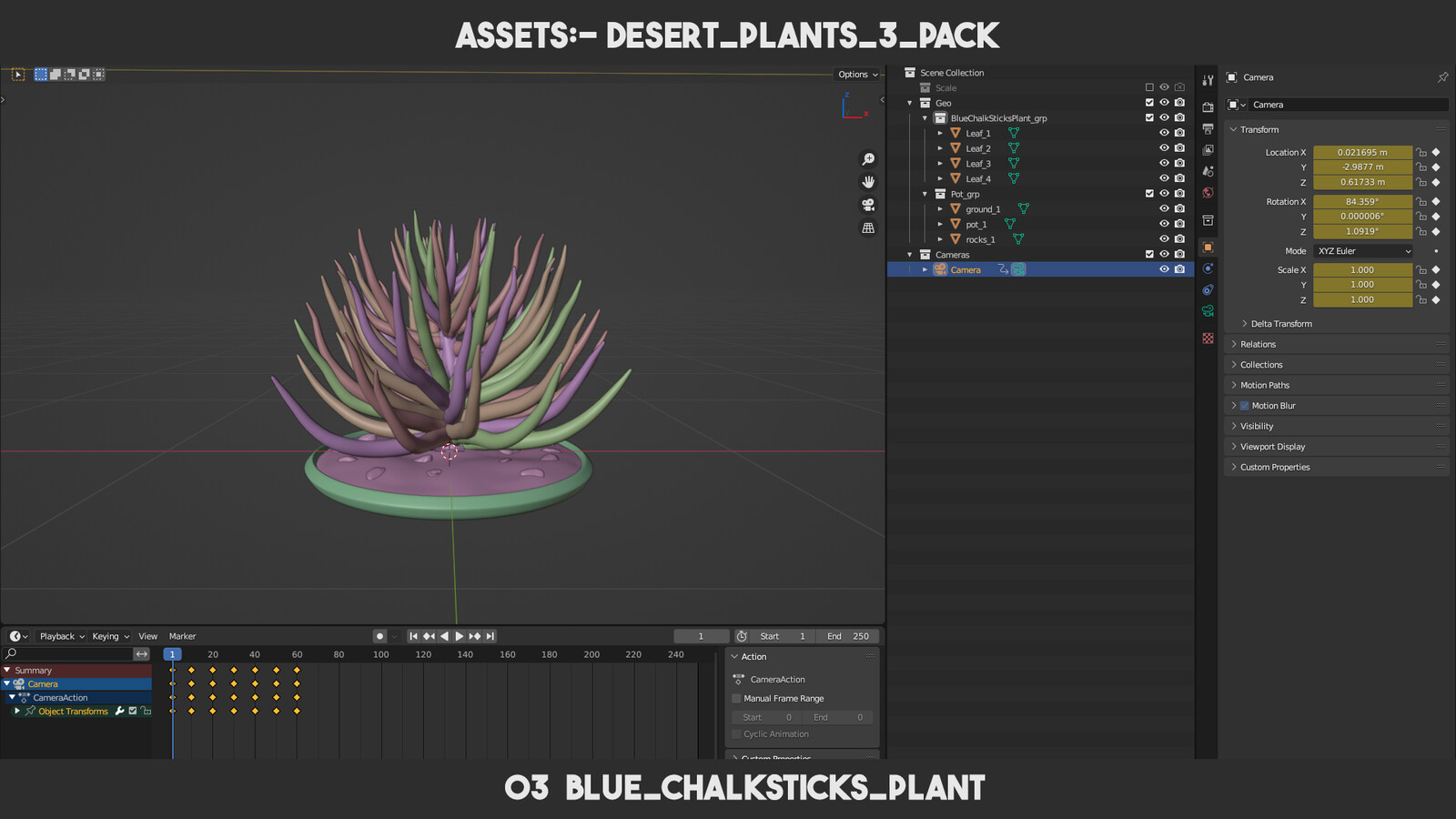
Task: Click the Scale Z value field
Action: point(1362,299)
